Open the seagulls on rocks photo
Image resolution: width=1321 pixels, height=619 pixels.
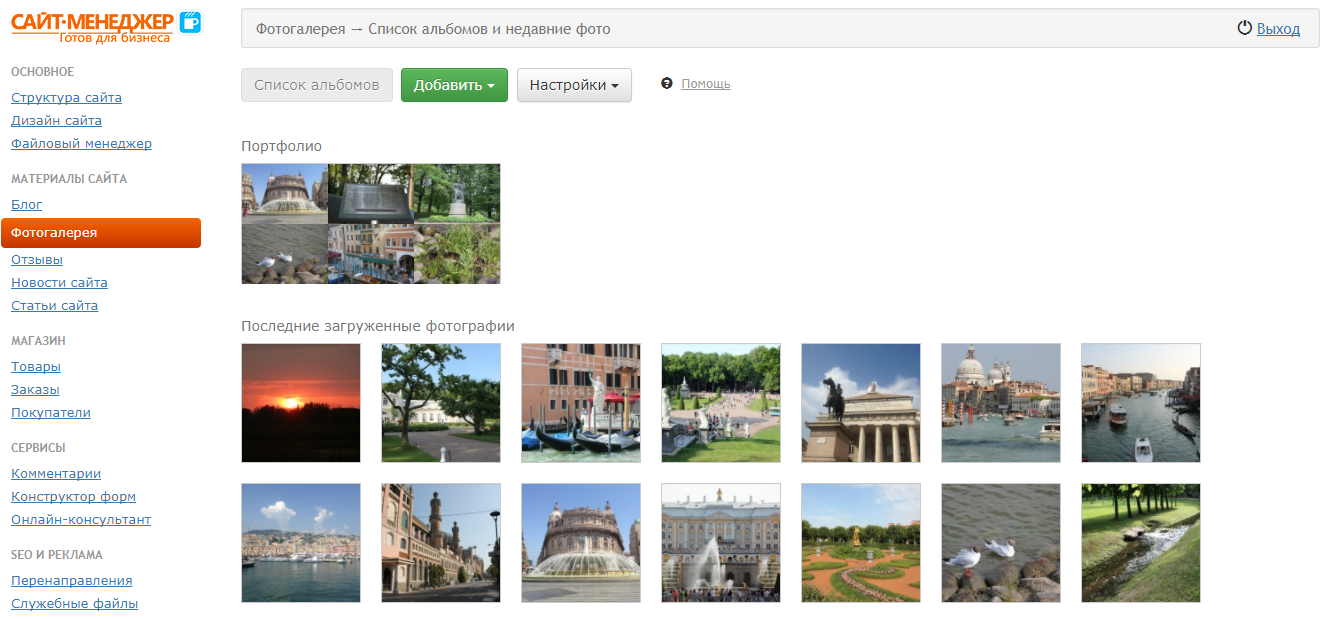pyautogui.click(x=1001, y=543)
